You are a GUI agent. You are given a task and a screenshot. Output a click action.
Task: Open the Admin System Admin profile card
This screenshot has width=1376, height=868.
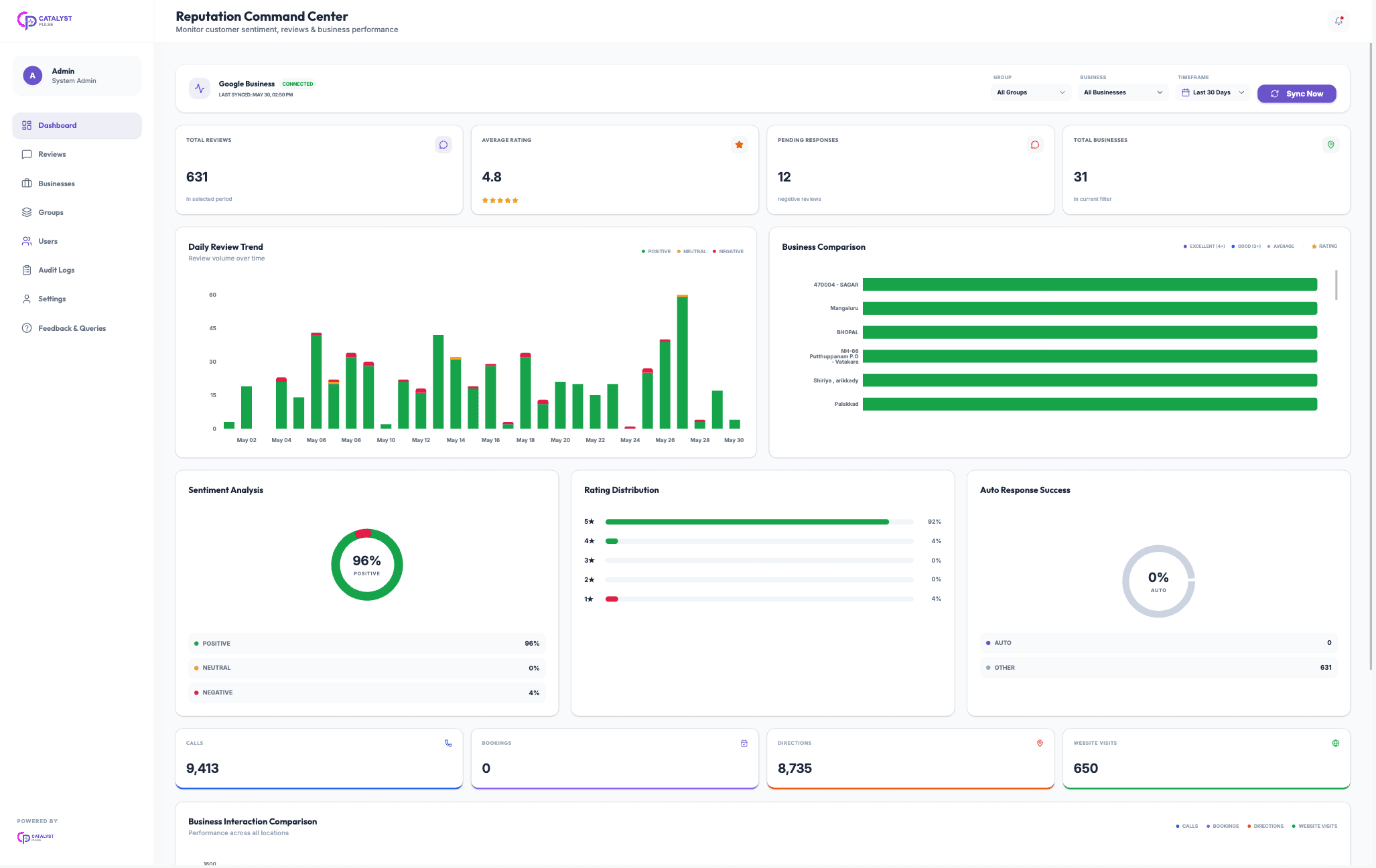pyautogui.click(x=77, y=76)
